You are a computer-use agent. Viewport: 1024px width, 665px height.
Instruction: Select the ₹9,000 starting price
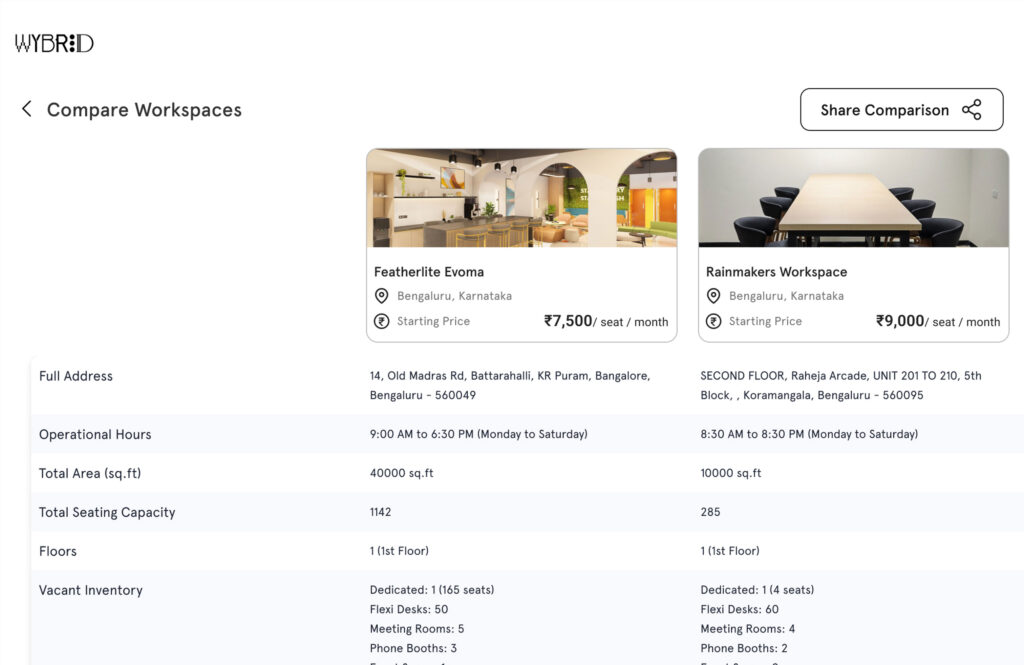point(900,321)
